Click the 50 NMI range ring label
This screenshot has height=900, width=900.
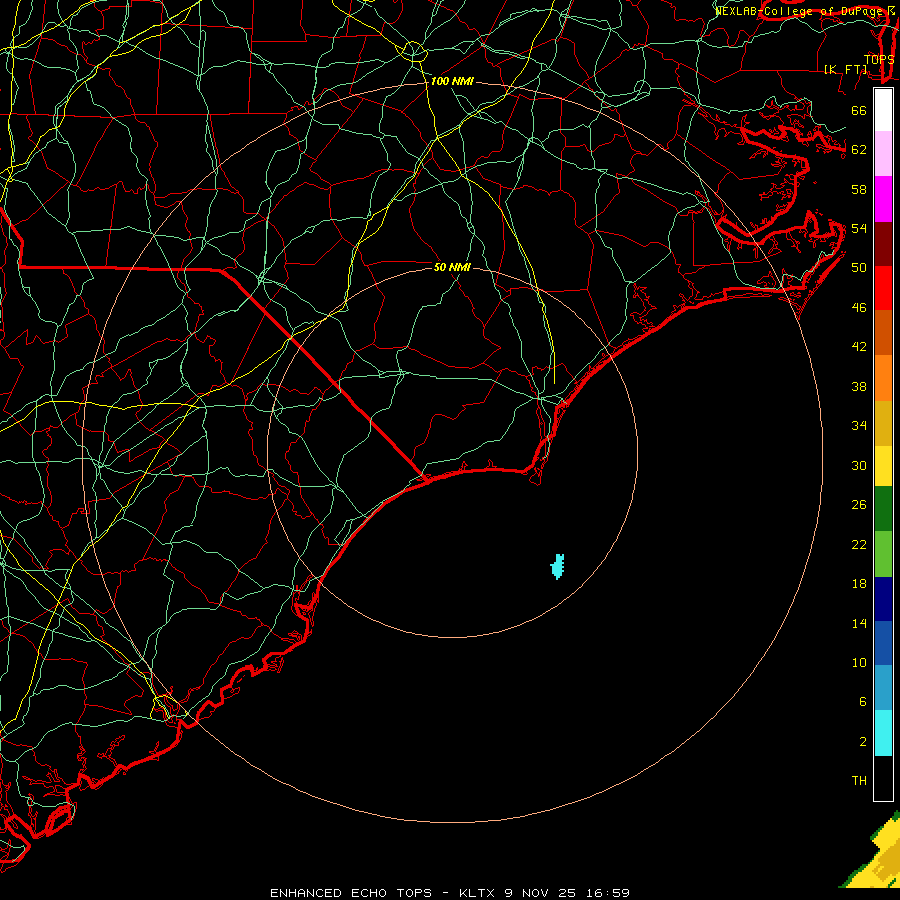452,267
